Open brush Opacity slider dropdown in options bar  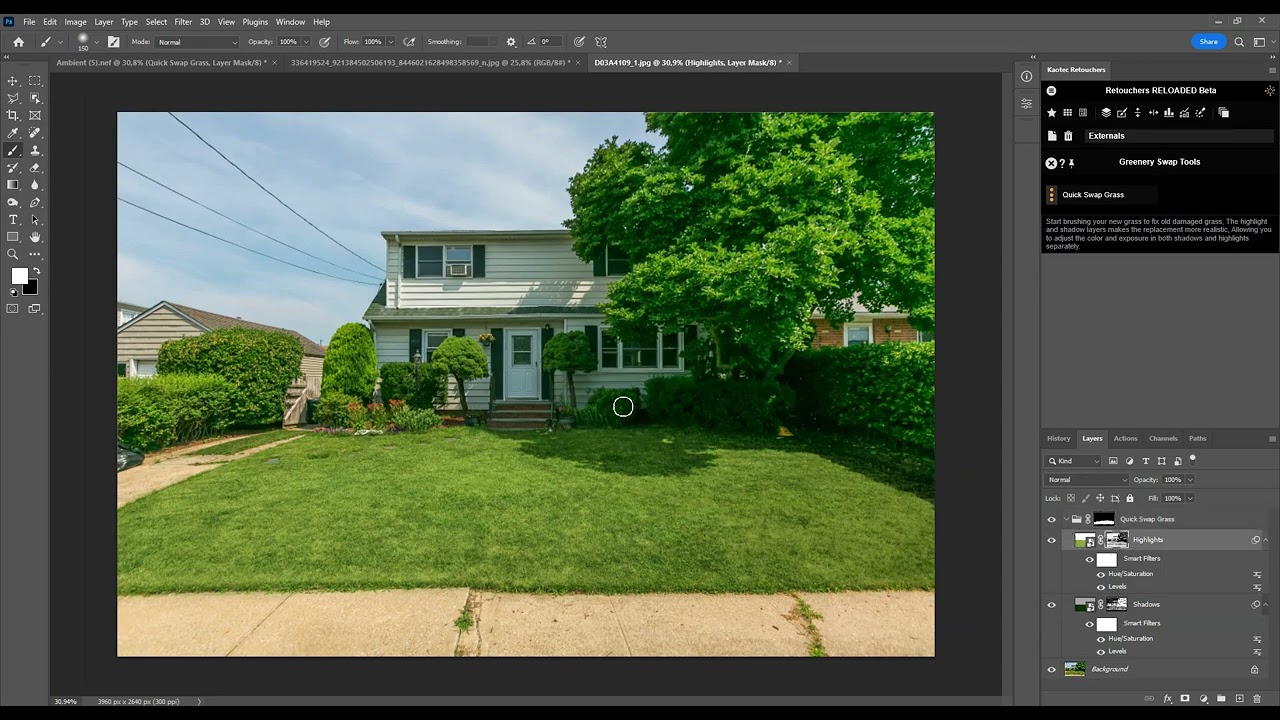click(x=307, y=42)
